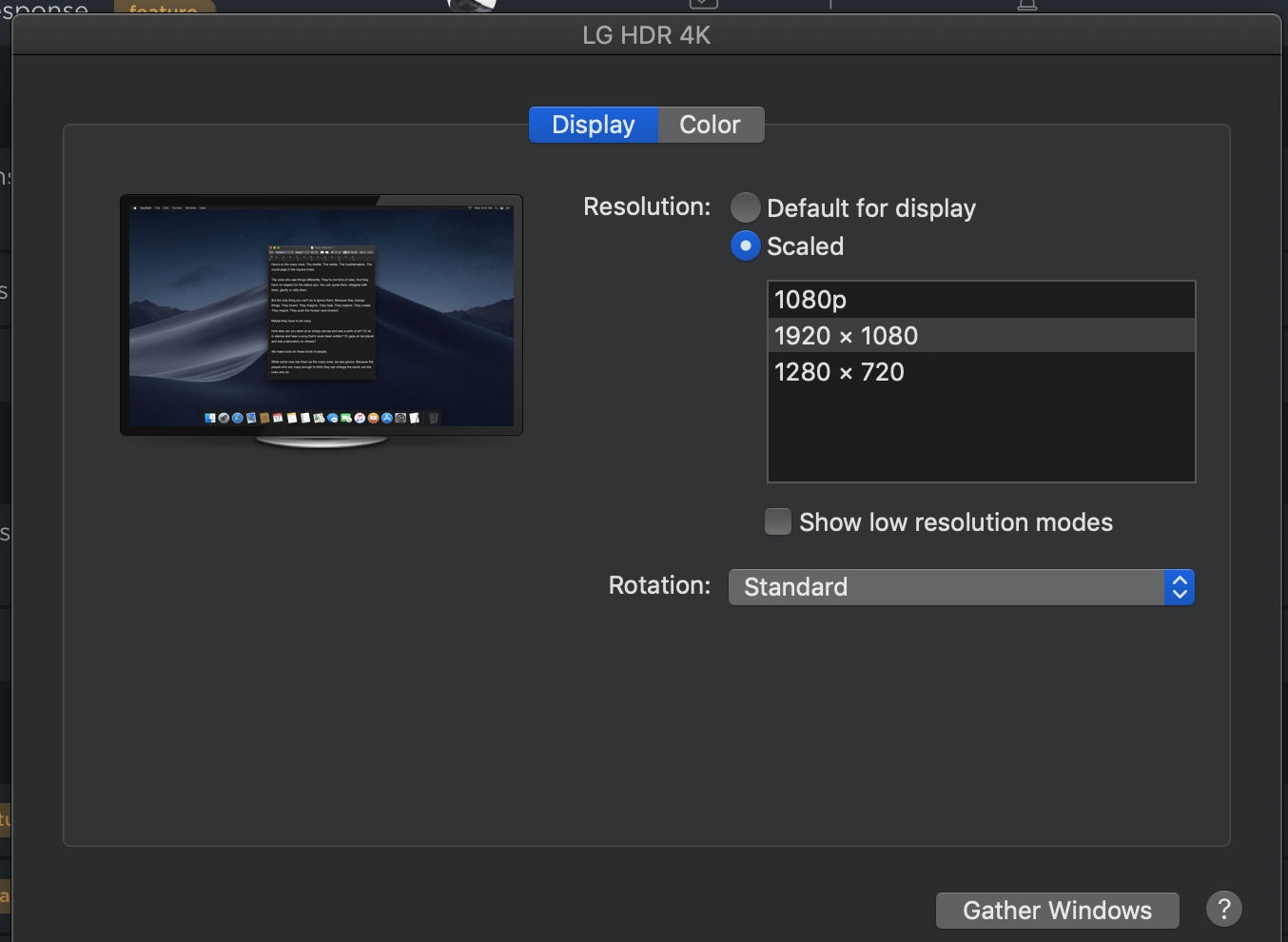Image resolution: width=1288 pixels, height=942 pixels.
Task: Choose the 1080p resolution entry
Action: click(981, 300)
